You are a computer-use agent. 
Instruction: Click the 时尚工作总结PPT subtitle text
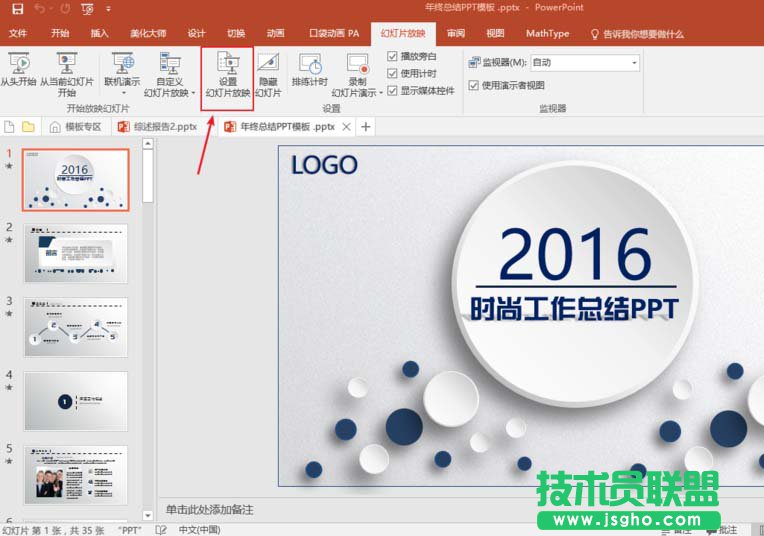coord(574,309)
